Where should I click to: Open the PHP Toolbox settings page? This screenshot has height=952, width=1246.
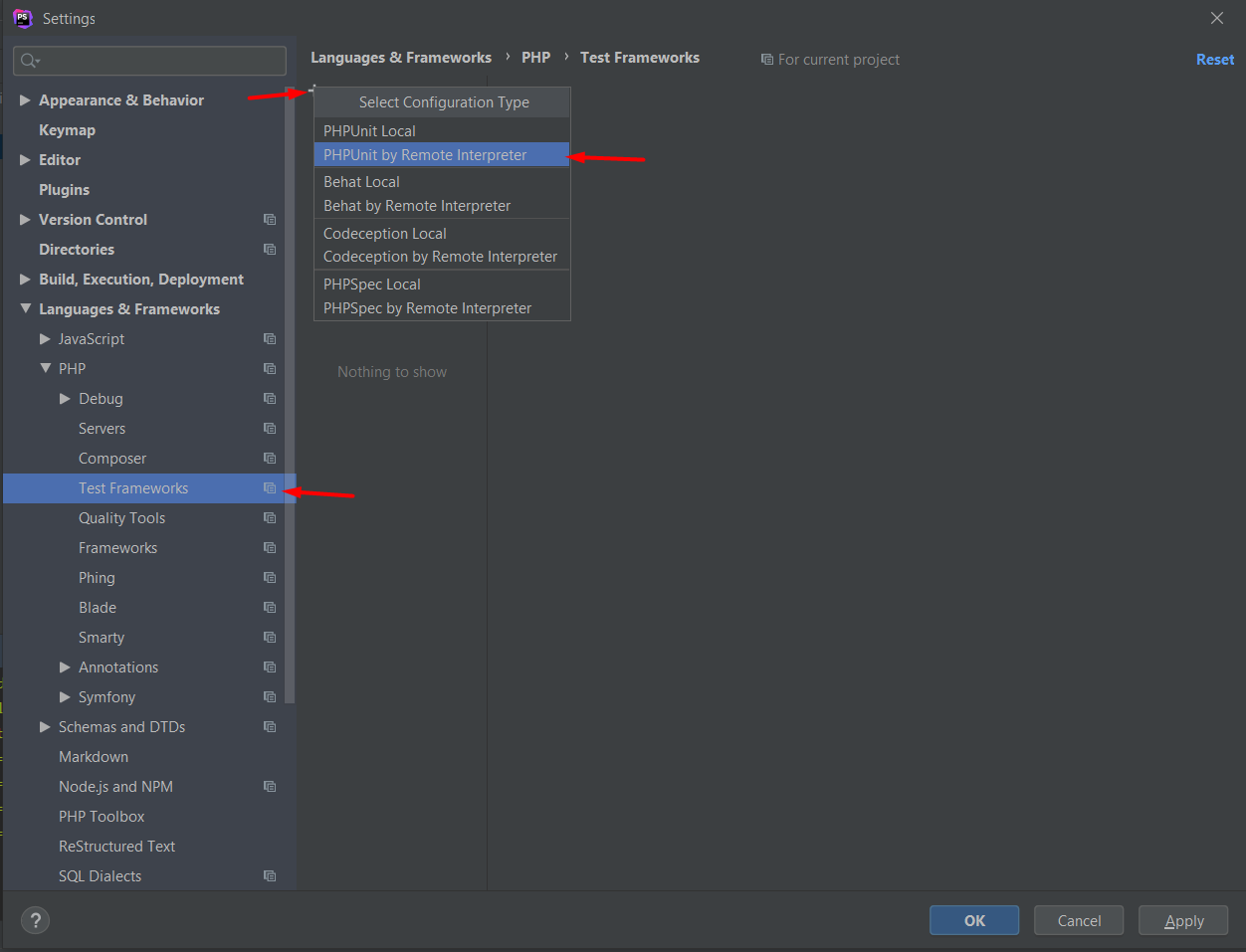[102, 817]
